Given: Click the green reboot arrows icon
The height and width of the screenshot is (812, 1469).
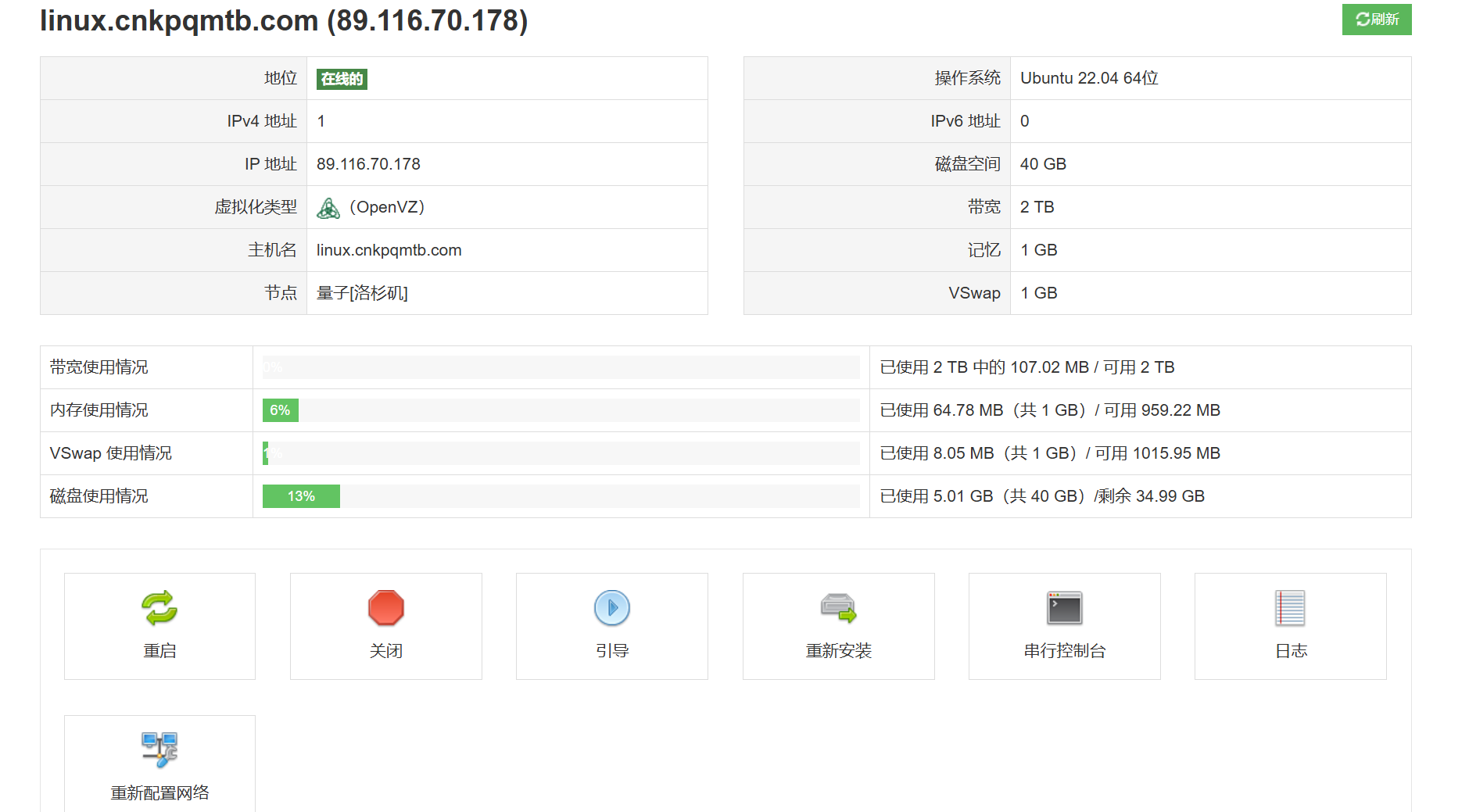Looking at the screenshot, I should [159, 608].
